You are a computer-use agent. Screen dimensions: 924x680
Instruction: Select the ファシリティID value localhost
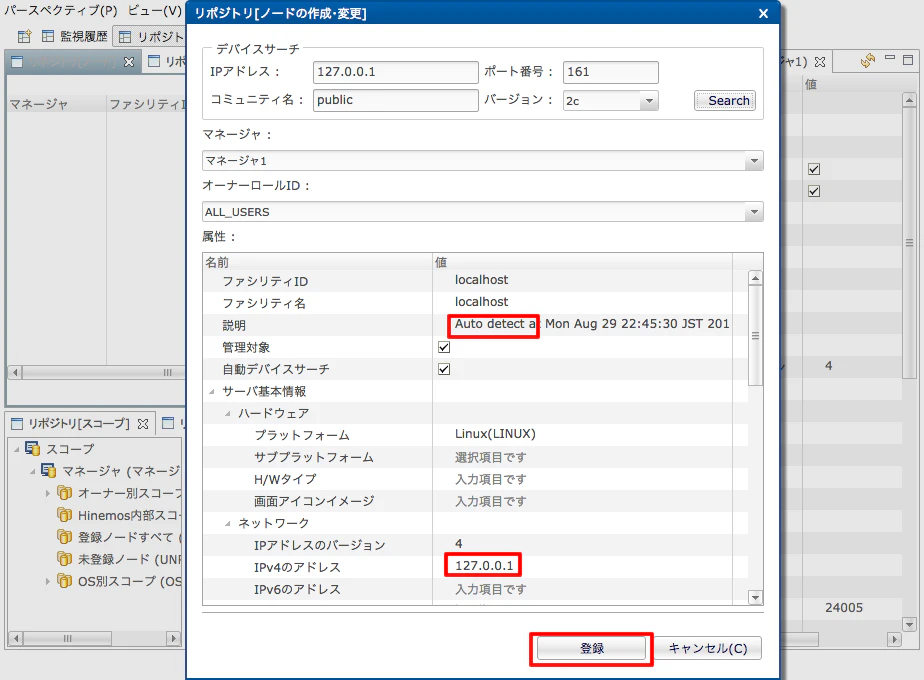[481, 280]
